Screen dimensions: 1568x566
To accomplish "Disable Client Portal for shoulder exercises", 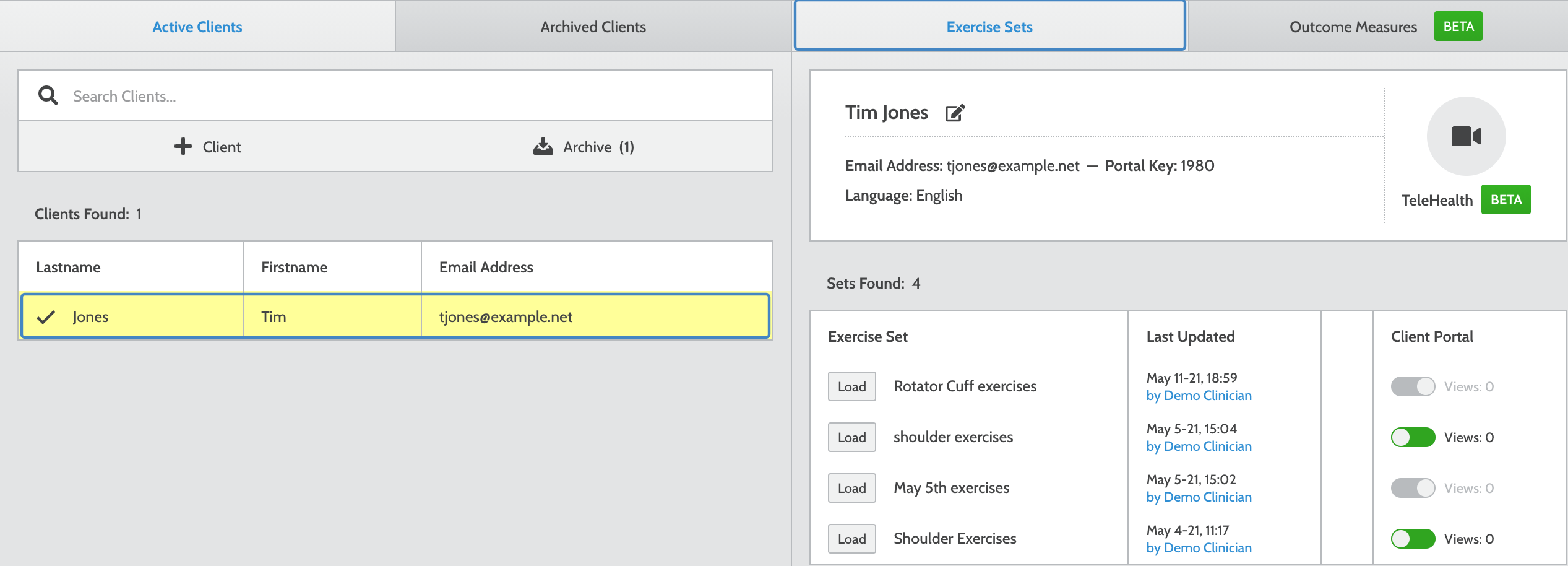I will pos(1414,437).
